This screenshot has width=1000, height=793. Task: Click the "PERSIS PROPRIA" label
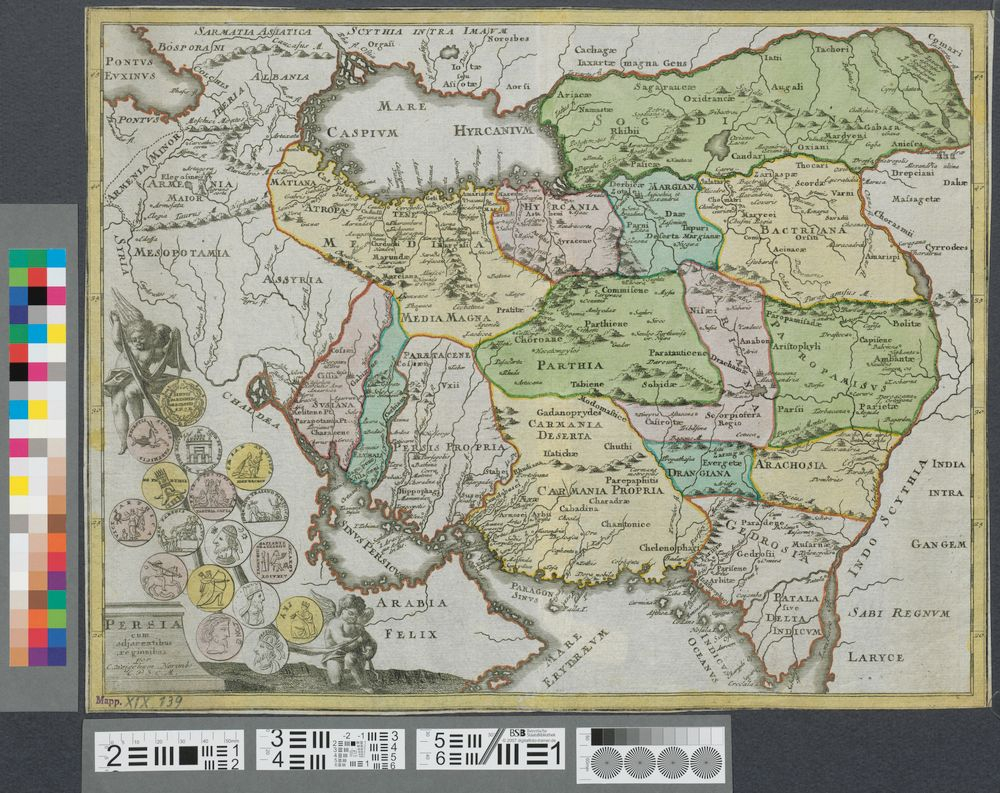tap(448, 448)
